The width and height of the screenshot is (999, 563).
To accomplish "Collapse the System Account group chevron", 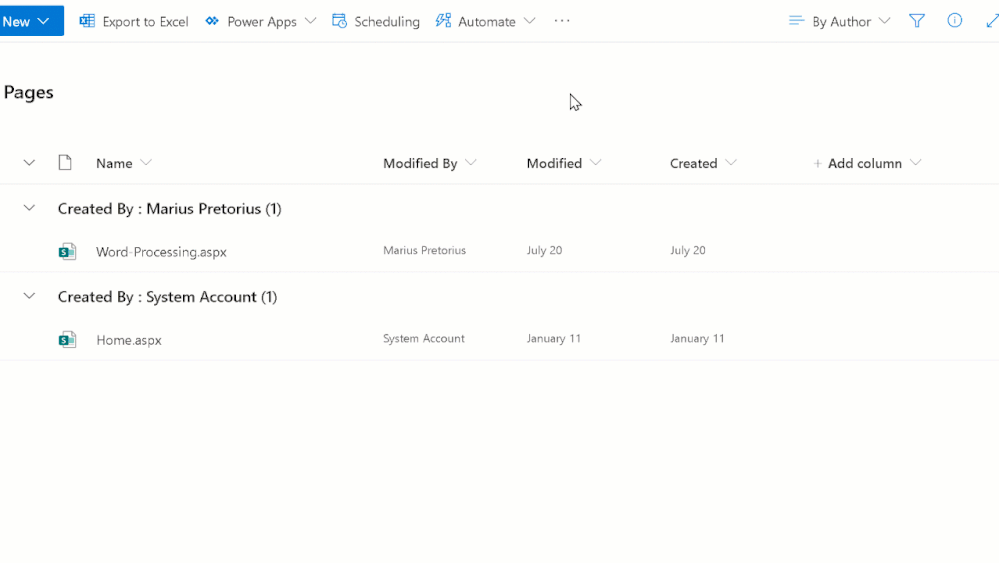I will coord(29,296).
